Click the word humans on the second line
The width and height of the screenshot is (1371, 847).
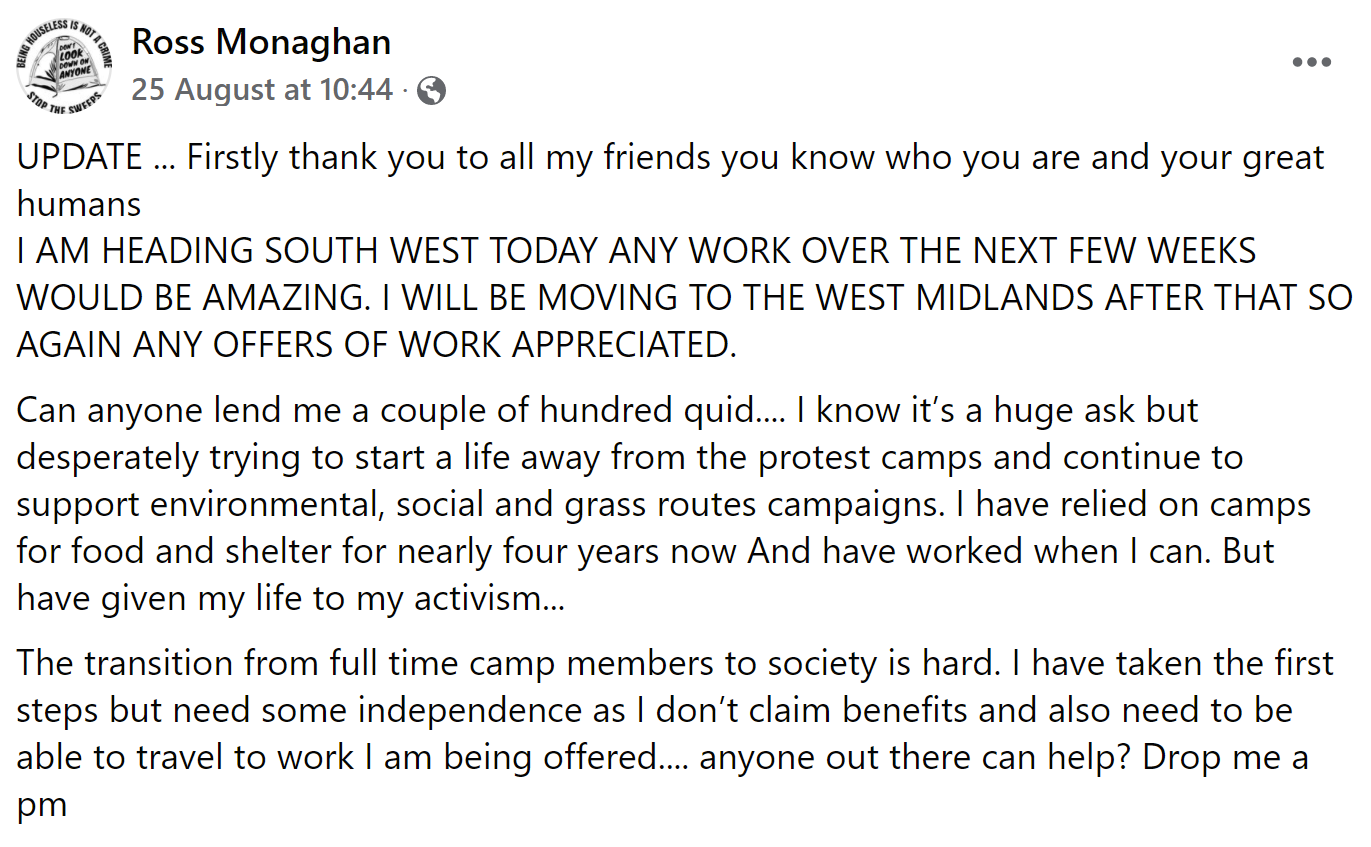tap(79, 204)
